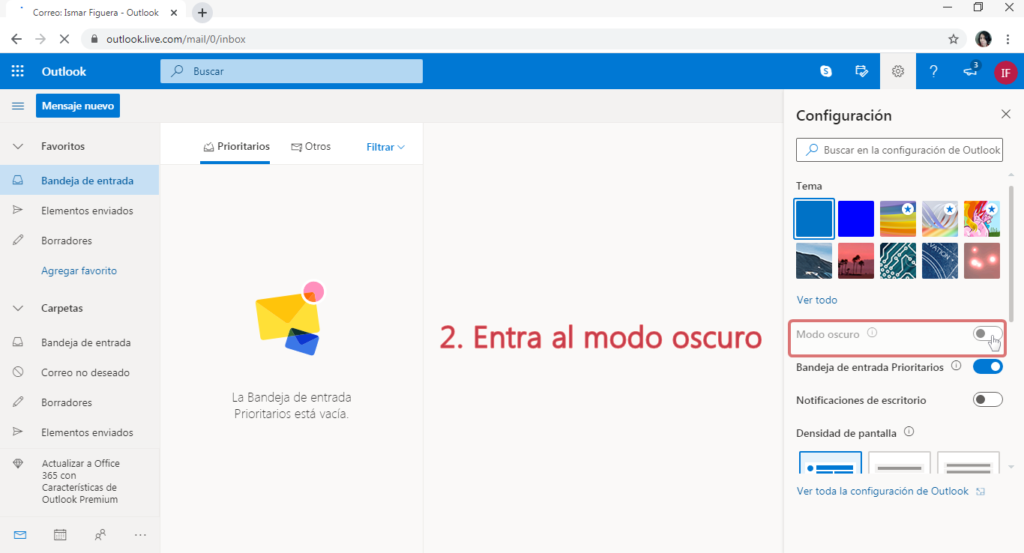Close the Configuración panel
The width and height of the screenshot is (1024, 553).
(x=1006, y=114)
